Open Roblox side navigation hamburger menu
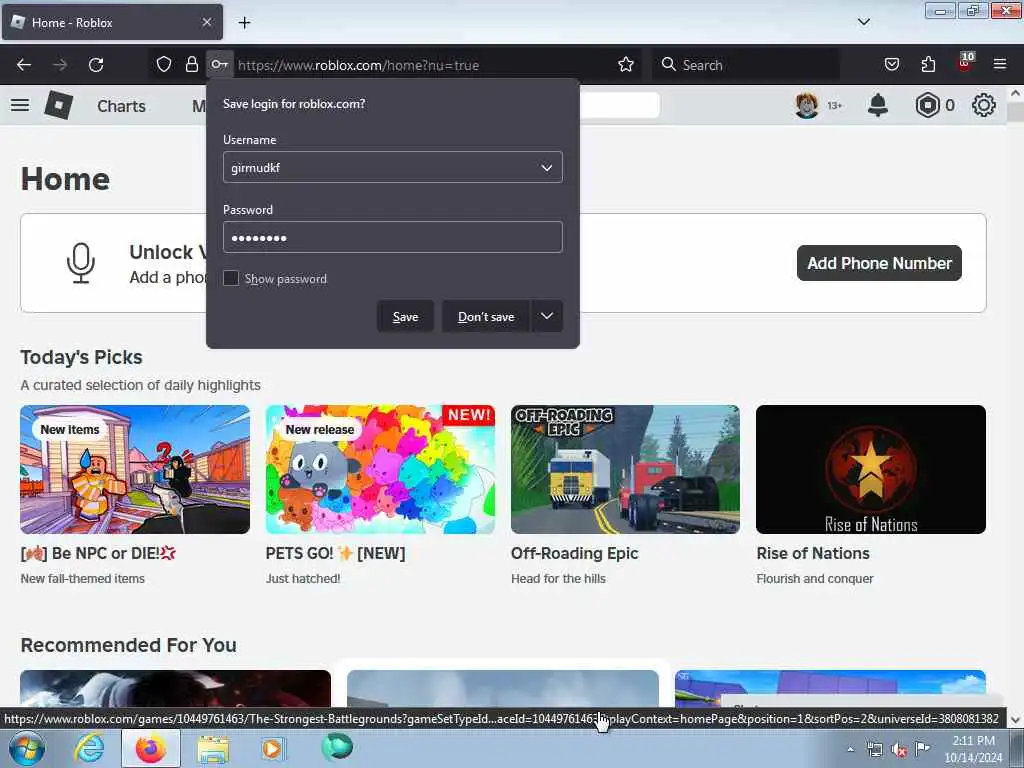The image size is (1024, 768). click(20, 104)
